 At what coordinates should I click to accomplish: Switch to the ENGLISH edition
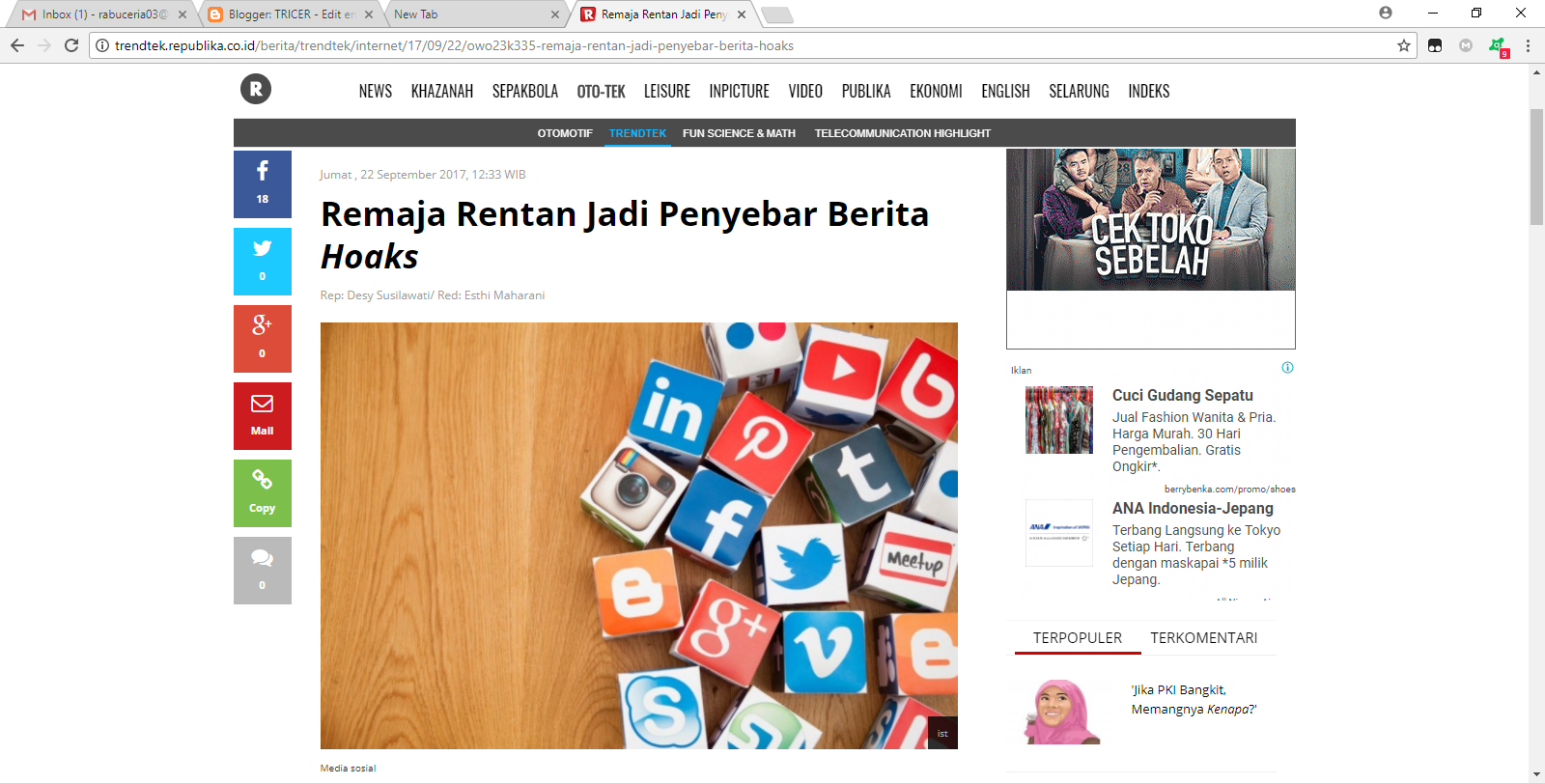tap(1005, 91)
